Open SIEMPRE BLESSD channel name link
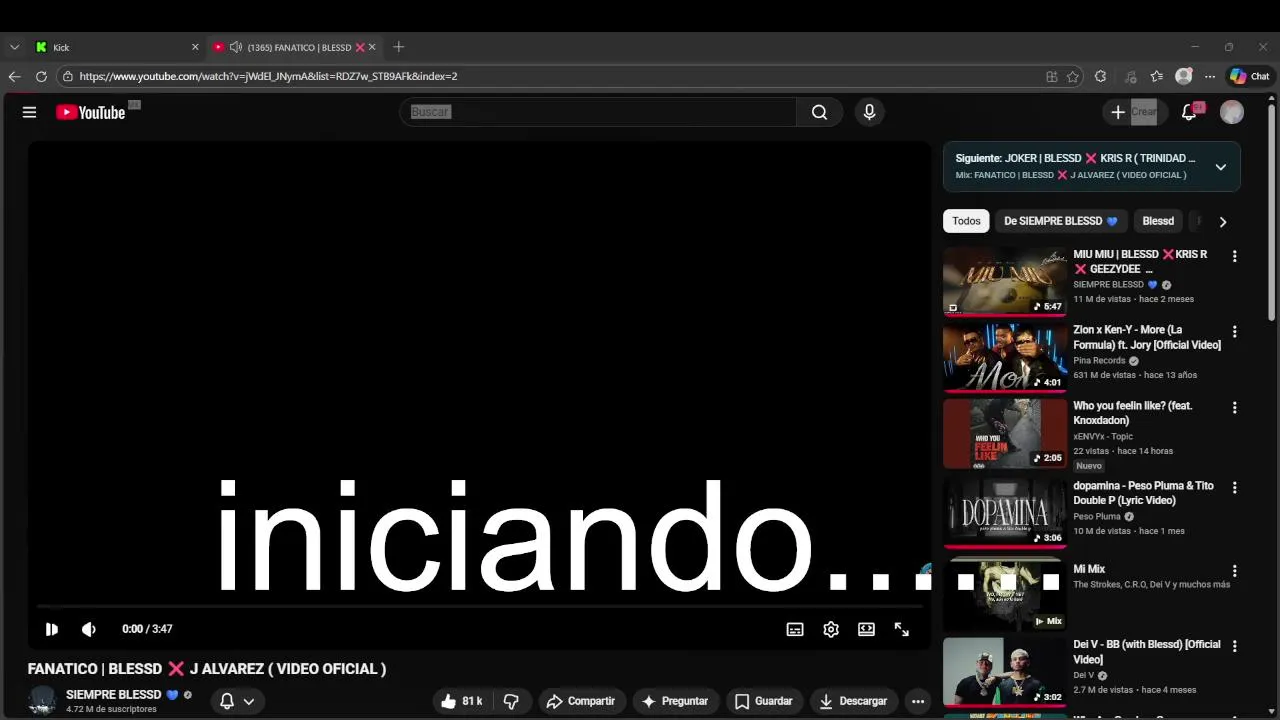1280x720 pixels. point(113,694)
